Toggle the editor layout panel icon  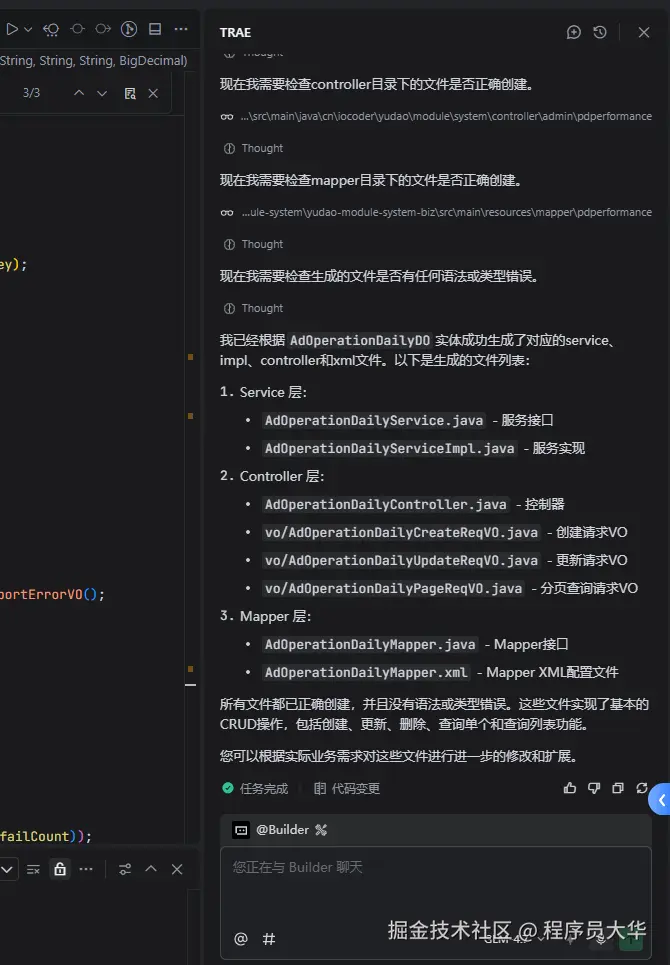pos(155,29)
